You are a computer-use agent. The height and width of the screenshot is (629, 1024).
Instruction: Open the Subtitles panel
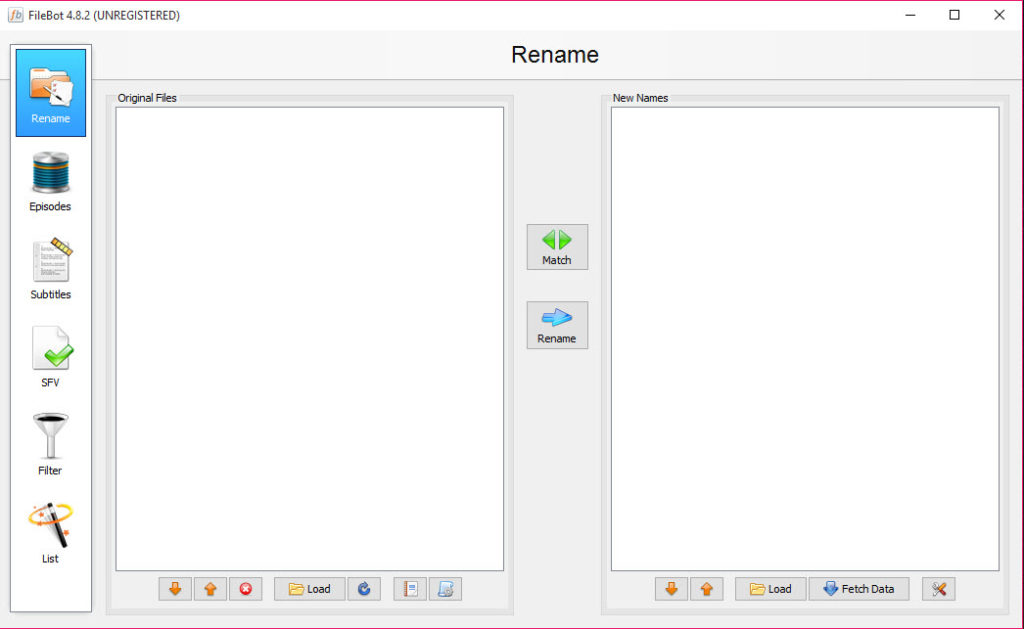[x=50, y=269]
